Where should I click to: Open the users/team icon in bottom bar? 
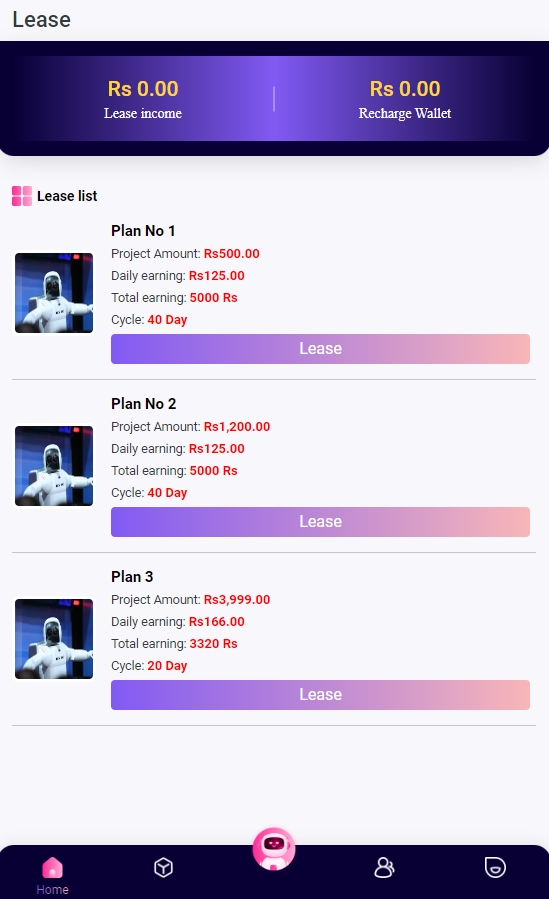384,867
